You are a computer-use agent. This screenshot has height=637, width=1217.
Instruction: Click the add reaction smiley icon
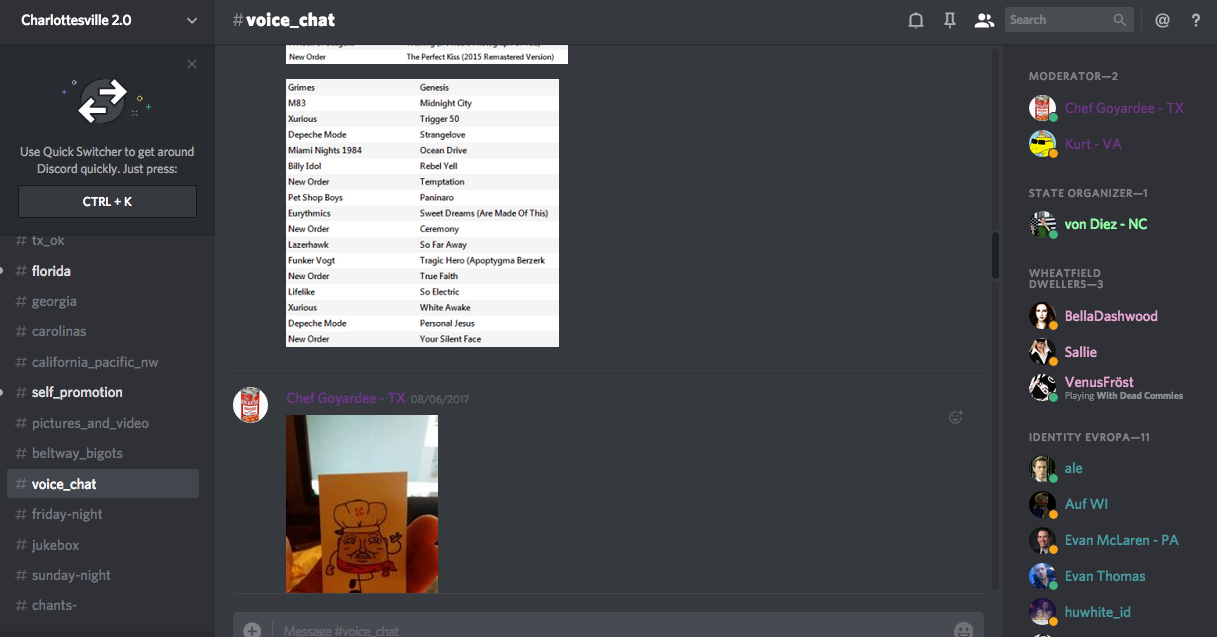tap(955, 417)
